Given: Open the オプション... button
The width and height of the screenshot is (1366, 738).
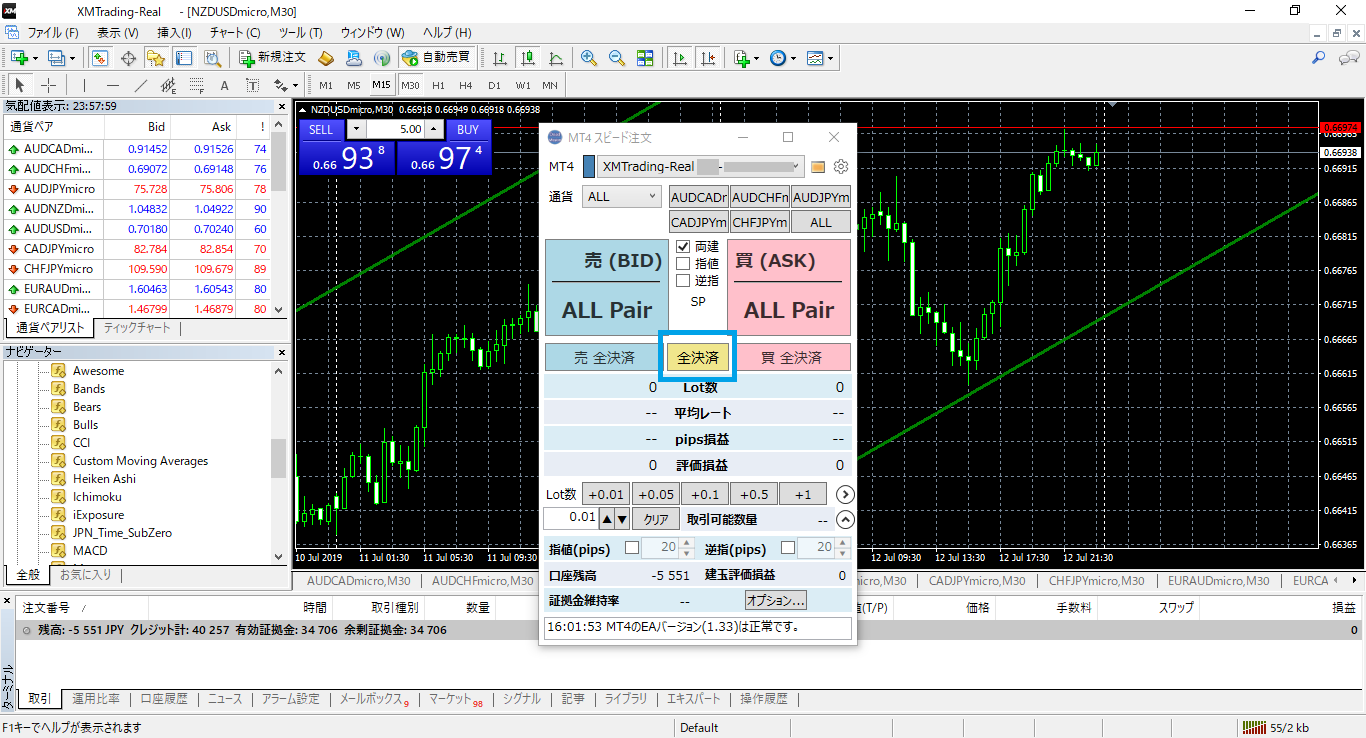Looking at the screenshot, I should [776, 601].
